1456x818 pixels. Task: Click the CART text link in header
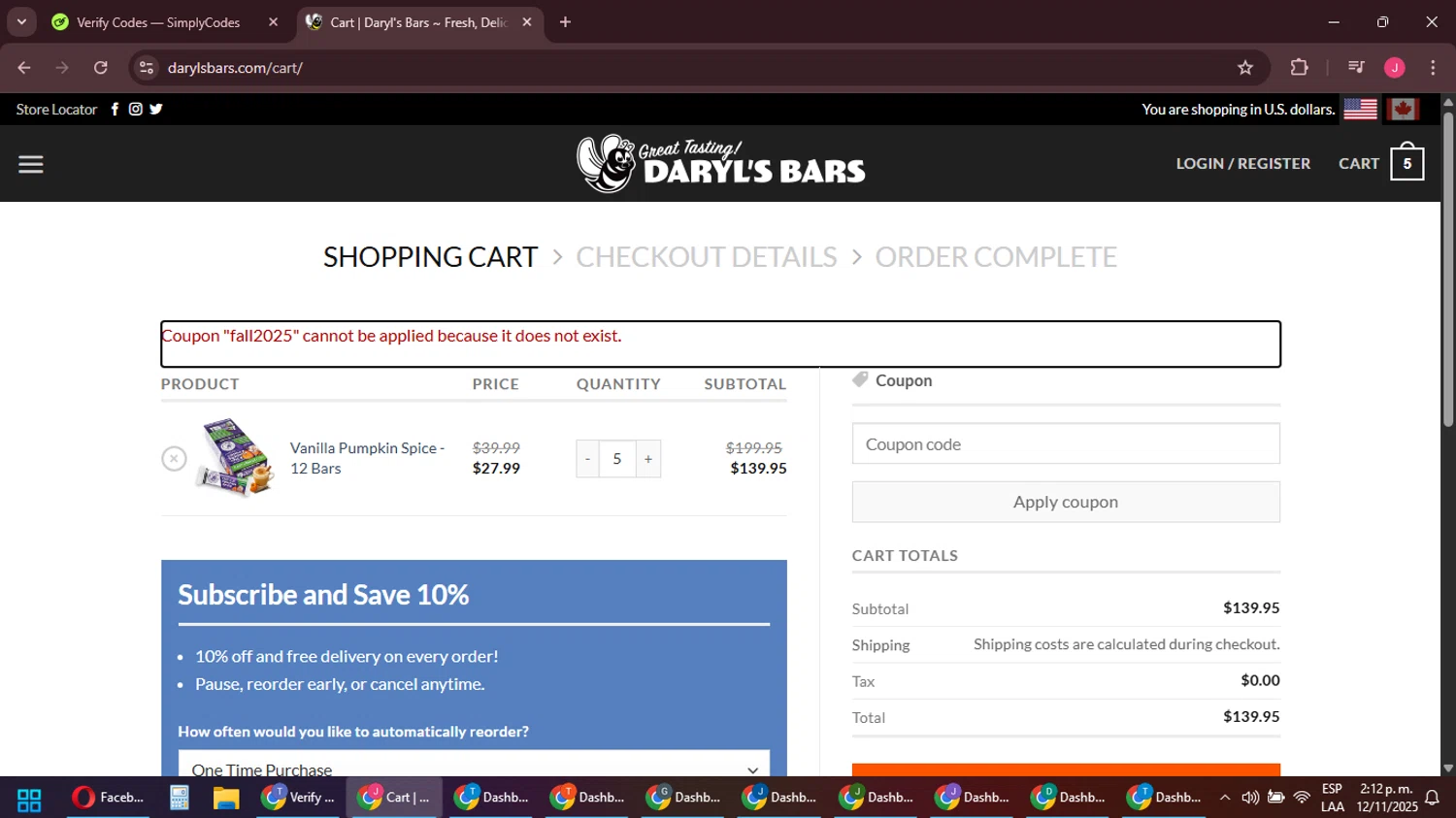point(1358,163)
